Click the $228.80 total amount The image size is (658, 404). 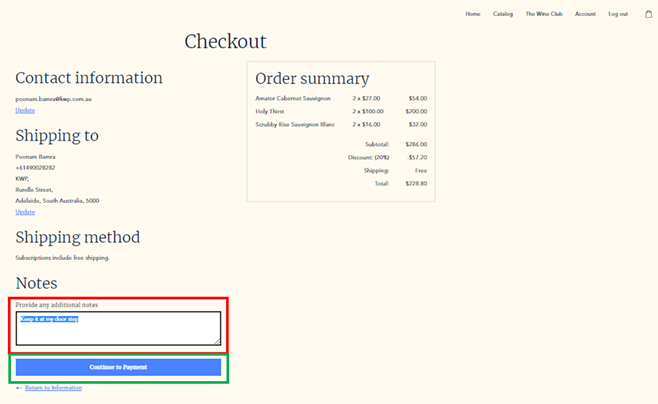[416, 183]
